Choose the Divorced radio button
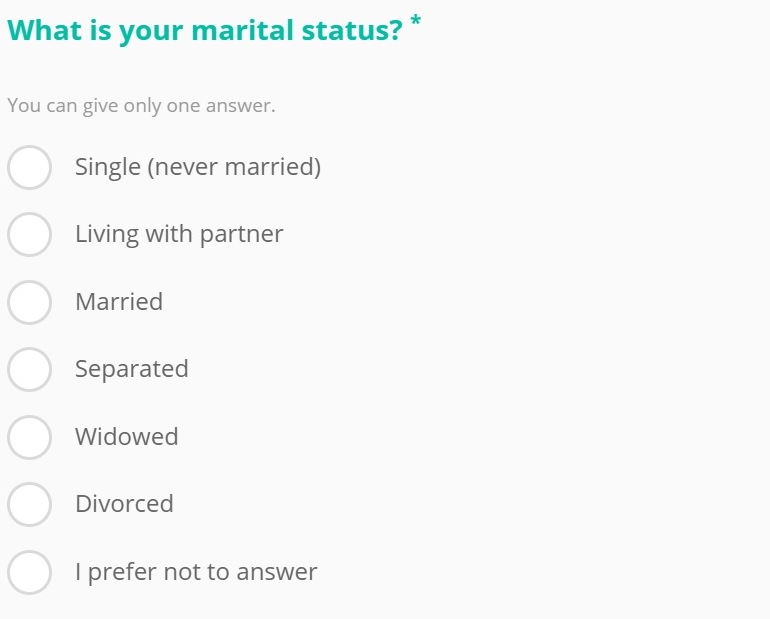The image size is (770, 619). (x=29, y=505)
